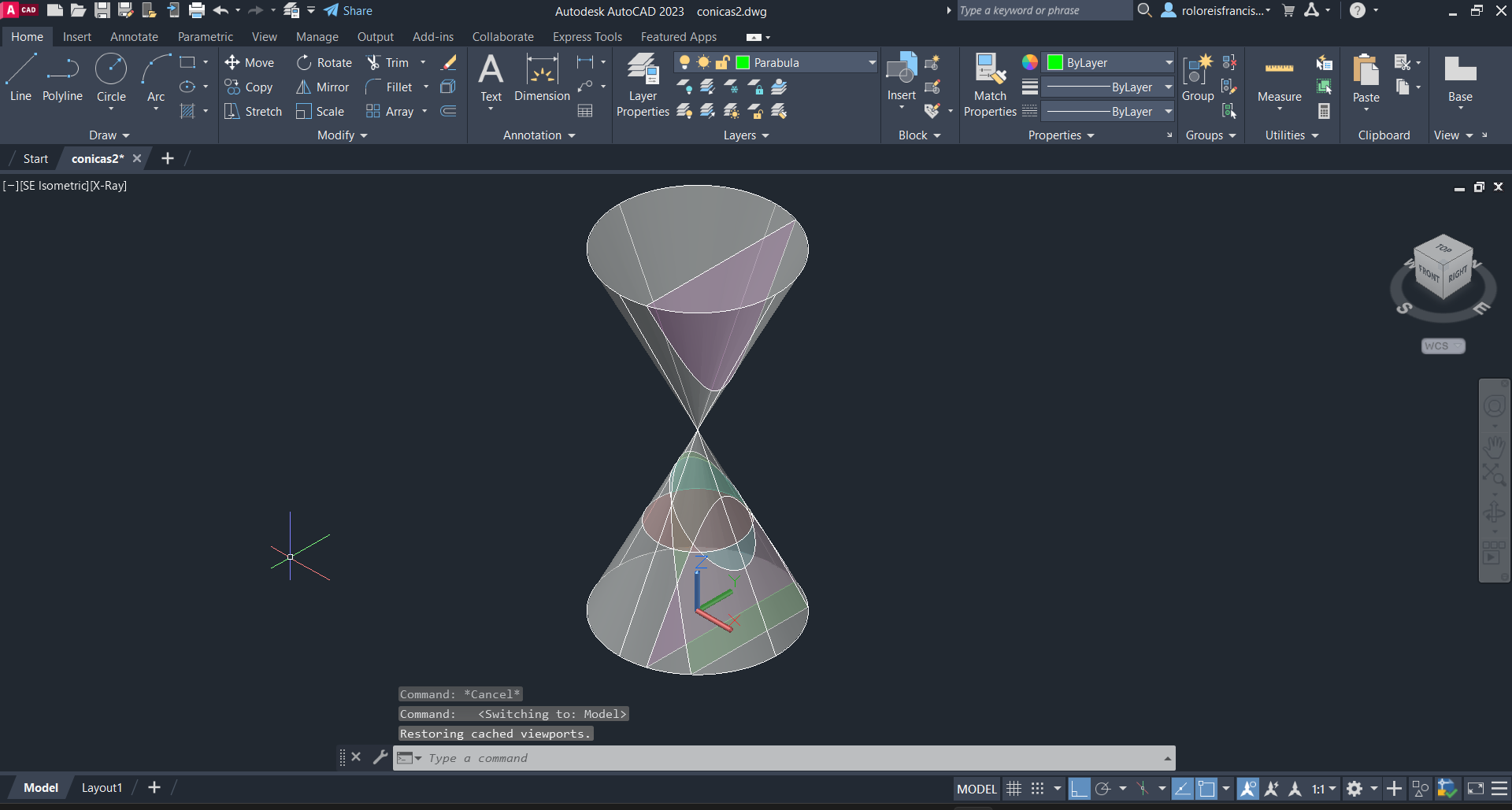The width and height of the screenshot is (1512, 810).
Task: Click the Mirror tool icon
Action: tap(303, 87)
